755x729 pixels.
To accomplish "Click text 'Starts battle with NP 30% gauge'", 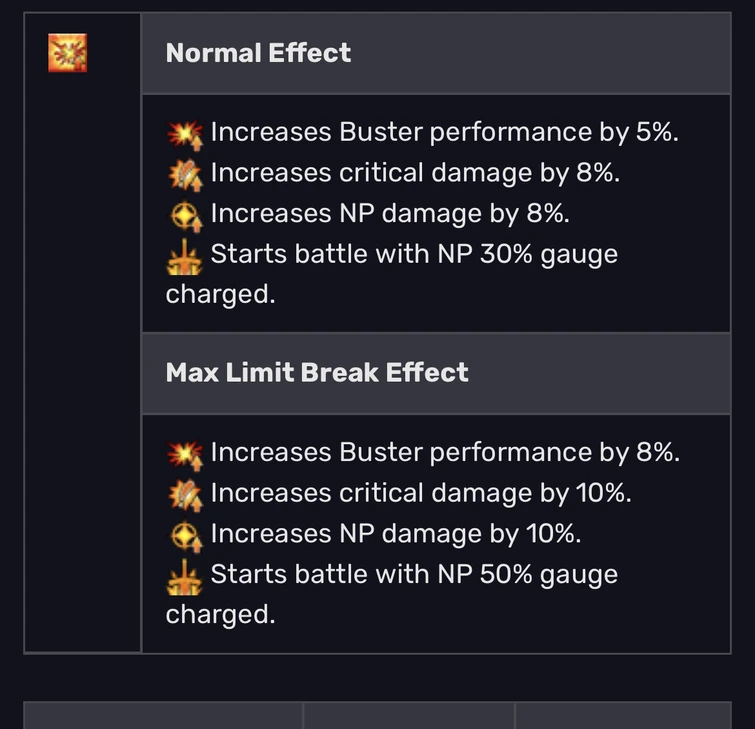I will (414, 255).
